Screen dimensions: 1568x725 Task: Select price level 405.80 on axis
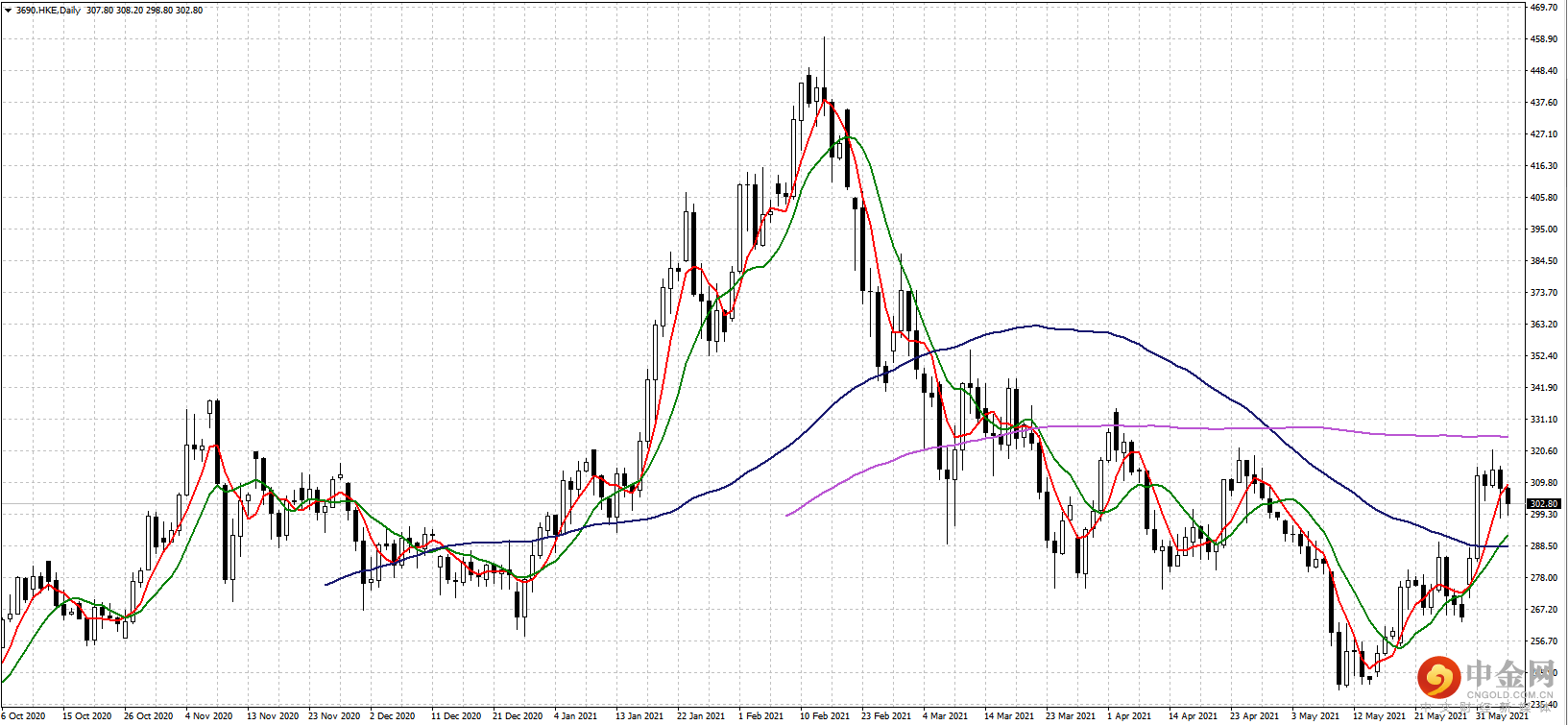coord(1544,198)
